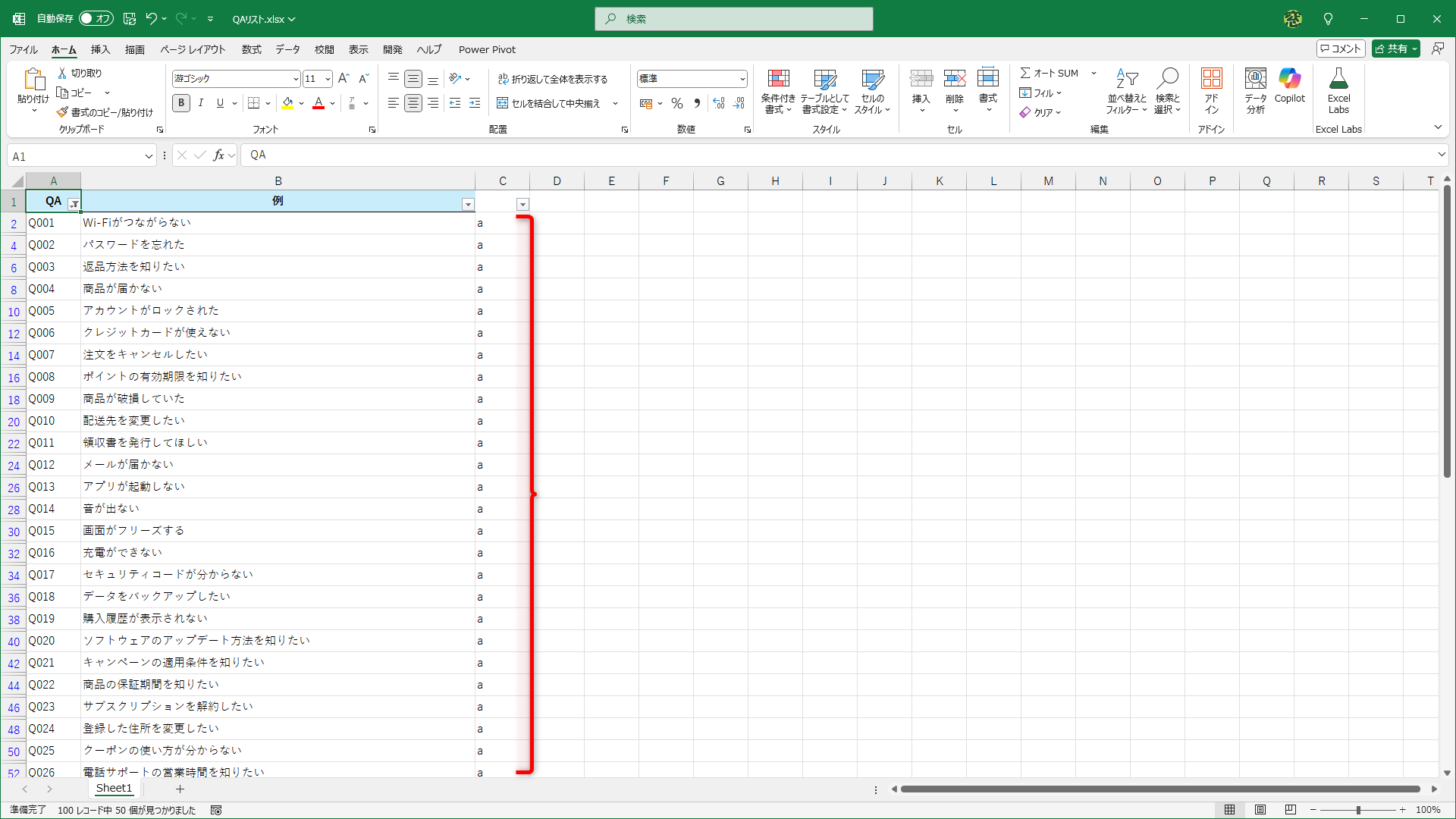Click the zoom slider handle

click(1358, 810)
